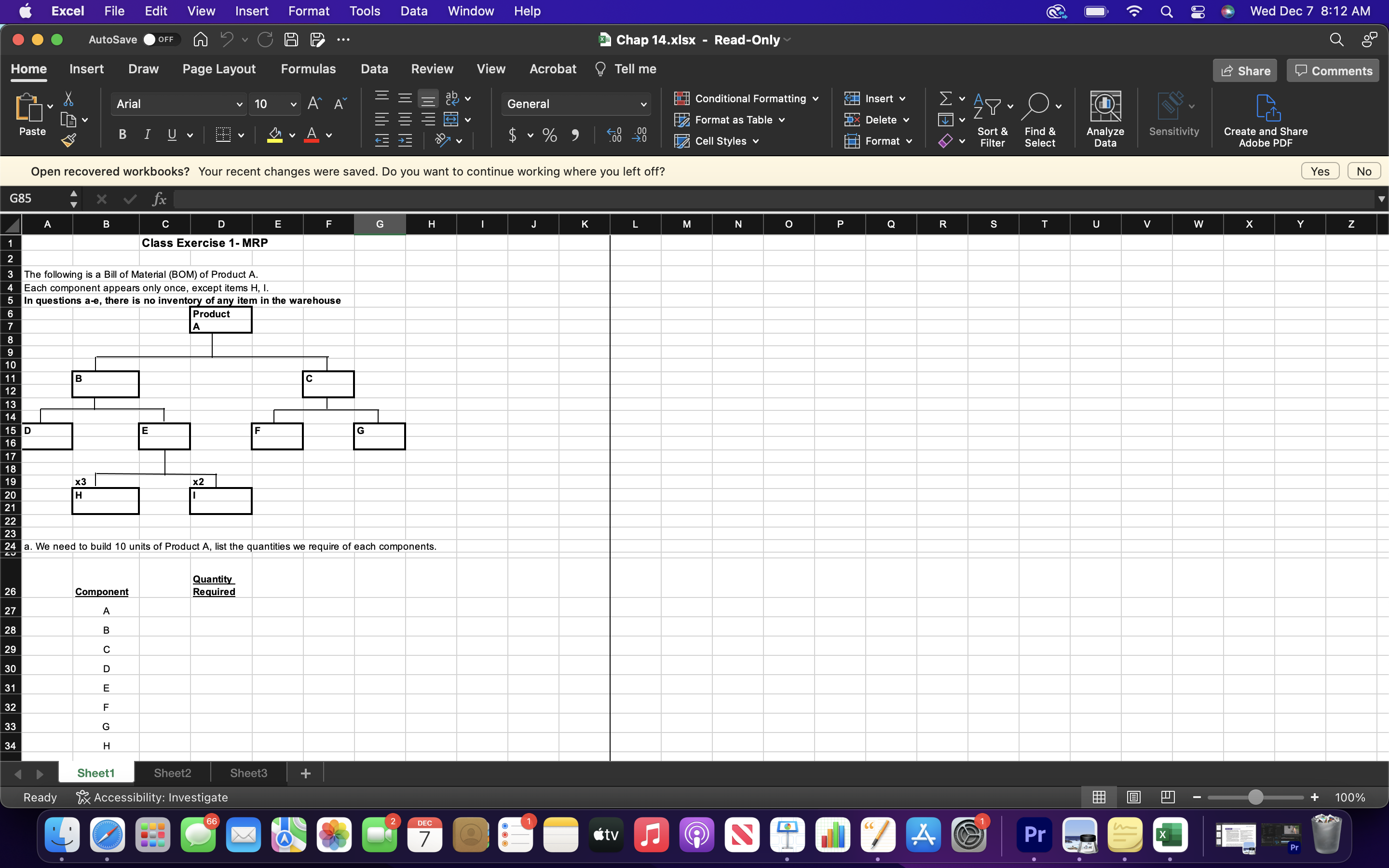Click Create and Share Adobe PDF
The width and height of the screenshot is (1389, 868).
[1265, 119]
